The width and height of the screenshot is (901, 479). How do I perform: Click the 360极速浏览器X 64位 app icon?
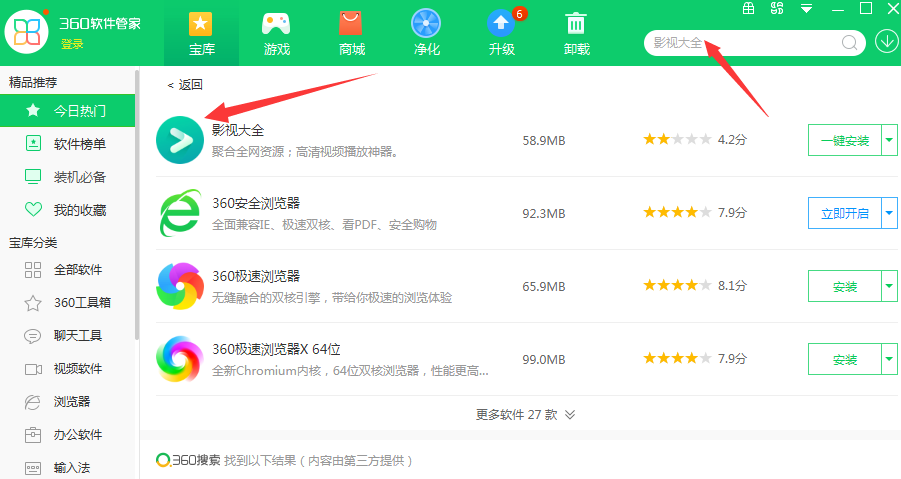pos(180,359)
